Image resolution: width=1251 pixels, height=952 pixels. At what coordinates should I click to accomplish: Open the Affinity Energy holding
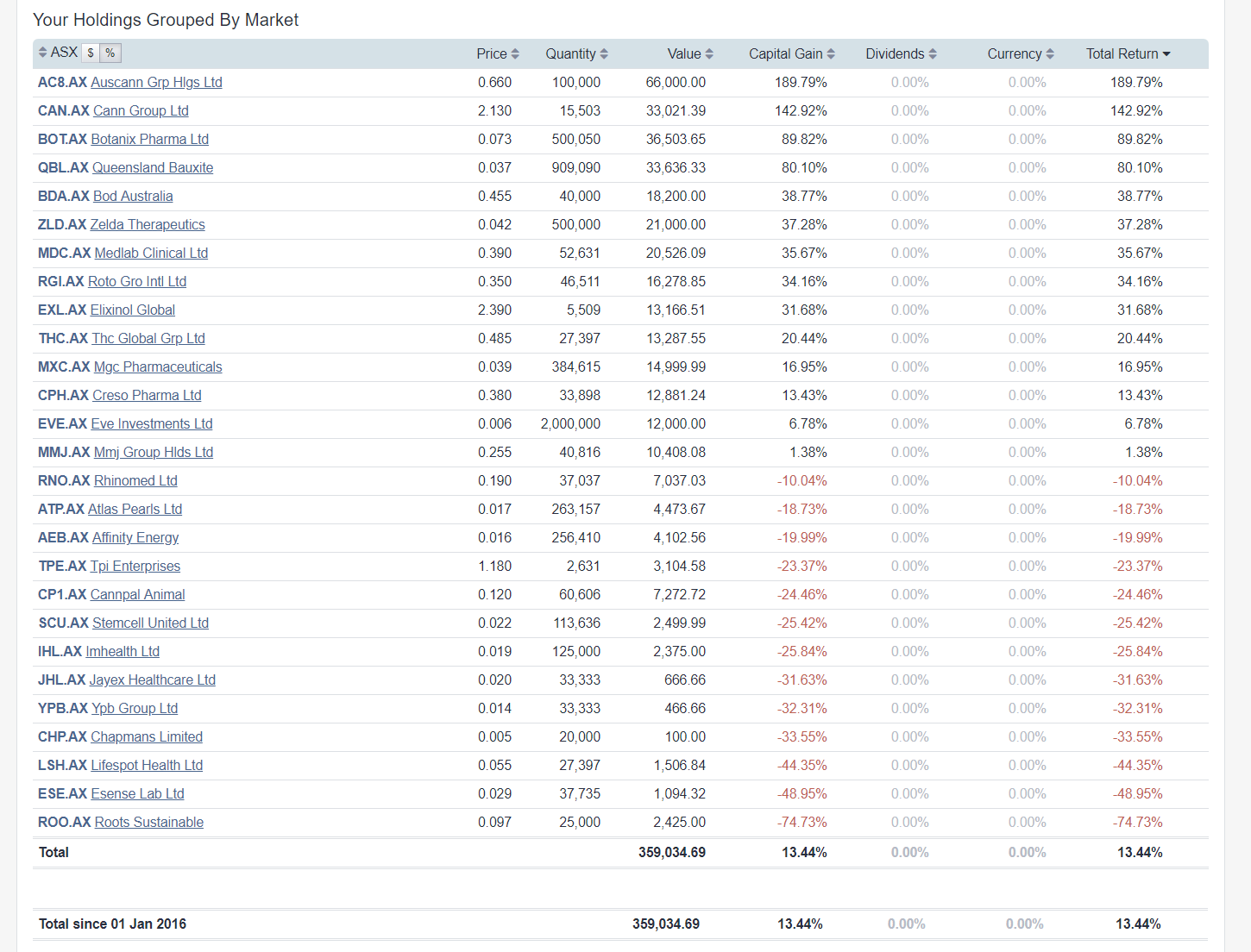(135, 537)
